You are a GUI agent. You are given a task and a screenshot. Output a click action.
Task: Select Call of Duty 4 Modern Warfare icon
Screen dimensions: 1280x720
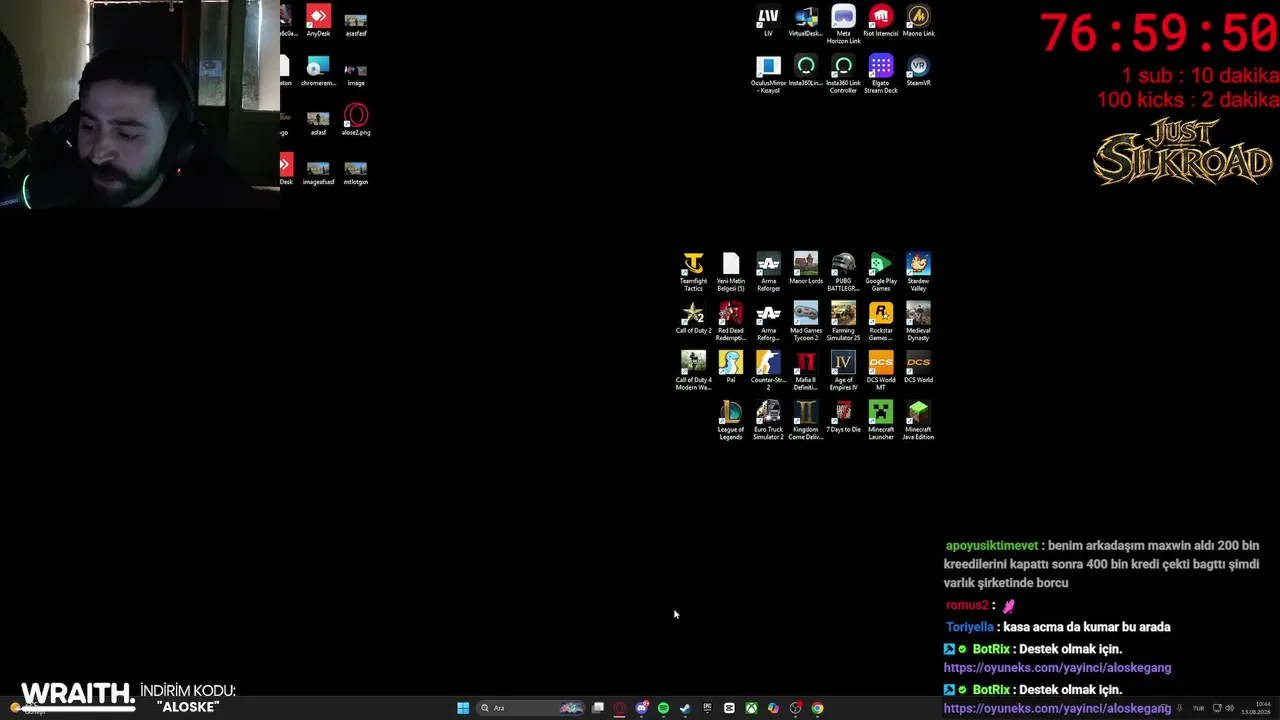pyautogui.click(x=693, y=371)
